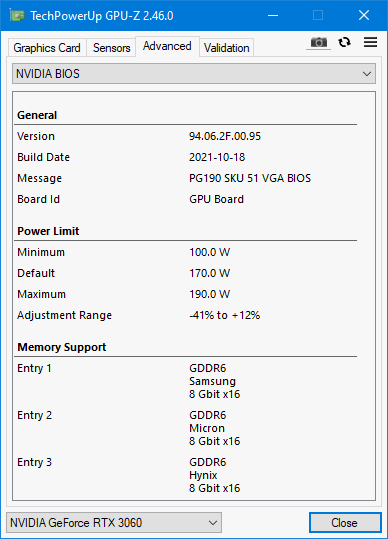Screen dimensions: 388x539
Task: Open the hamburger menu icon
Action: pos(370,42)
